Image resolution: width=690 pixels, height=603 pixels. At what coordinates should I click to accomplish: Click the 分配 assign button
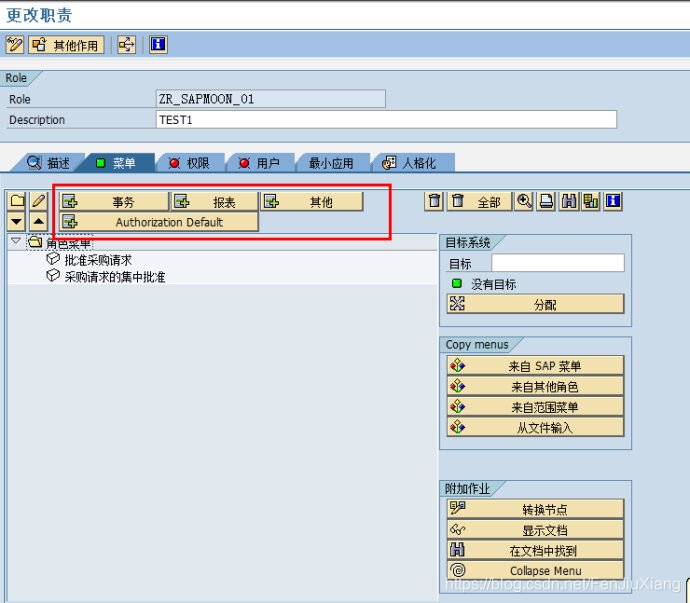(x=536, y=304)
